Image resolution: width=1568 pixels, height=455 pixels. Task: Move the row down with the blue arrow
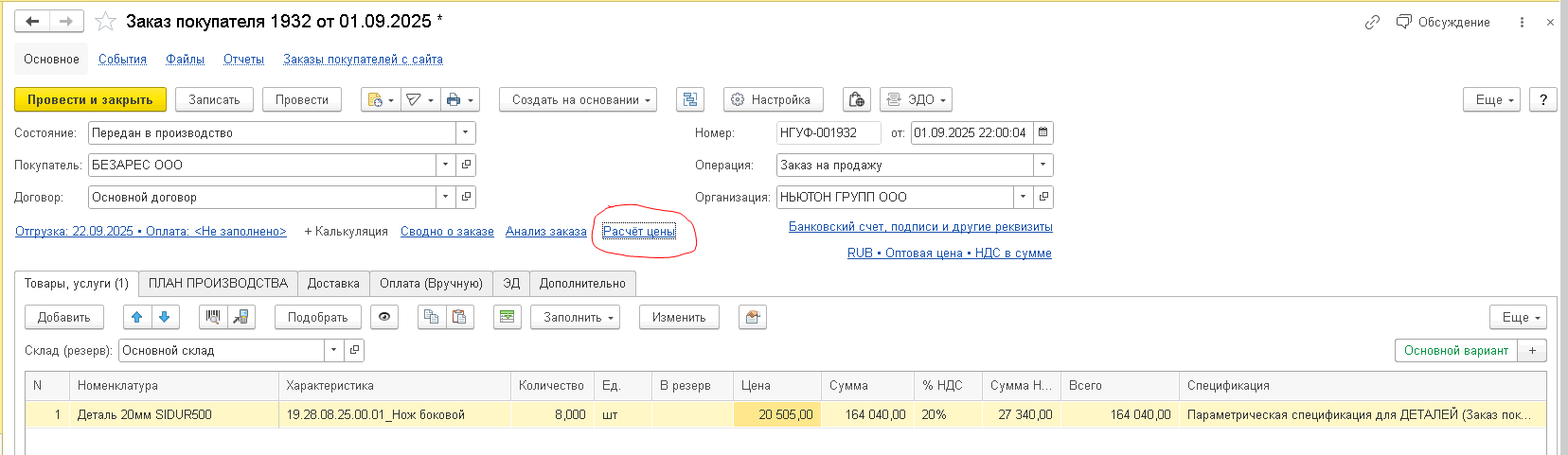point(165,317)
